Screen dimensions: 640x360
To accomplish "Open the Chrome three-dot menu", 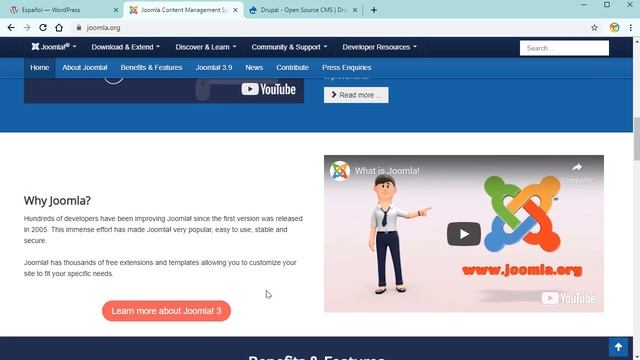I will pyautogui.click(x=631, y=28).
